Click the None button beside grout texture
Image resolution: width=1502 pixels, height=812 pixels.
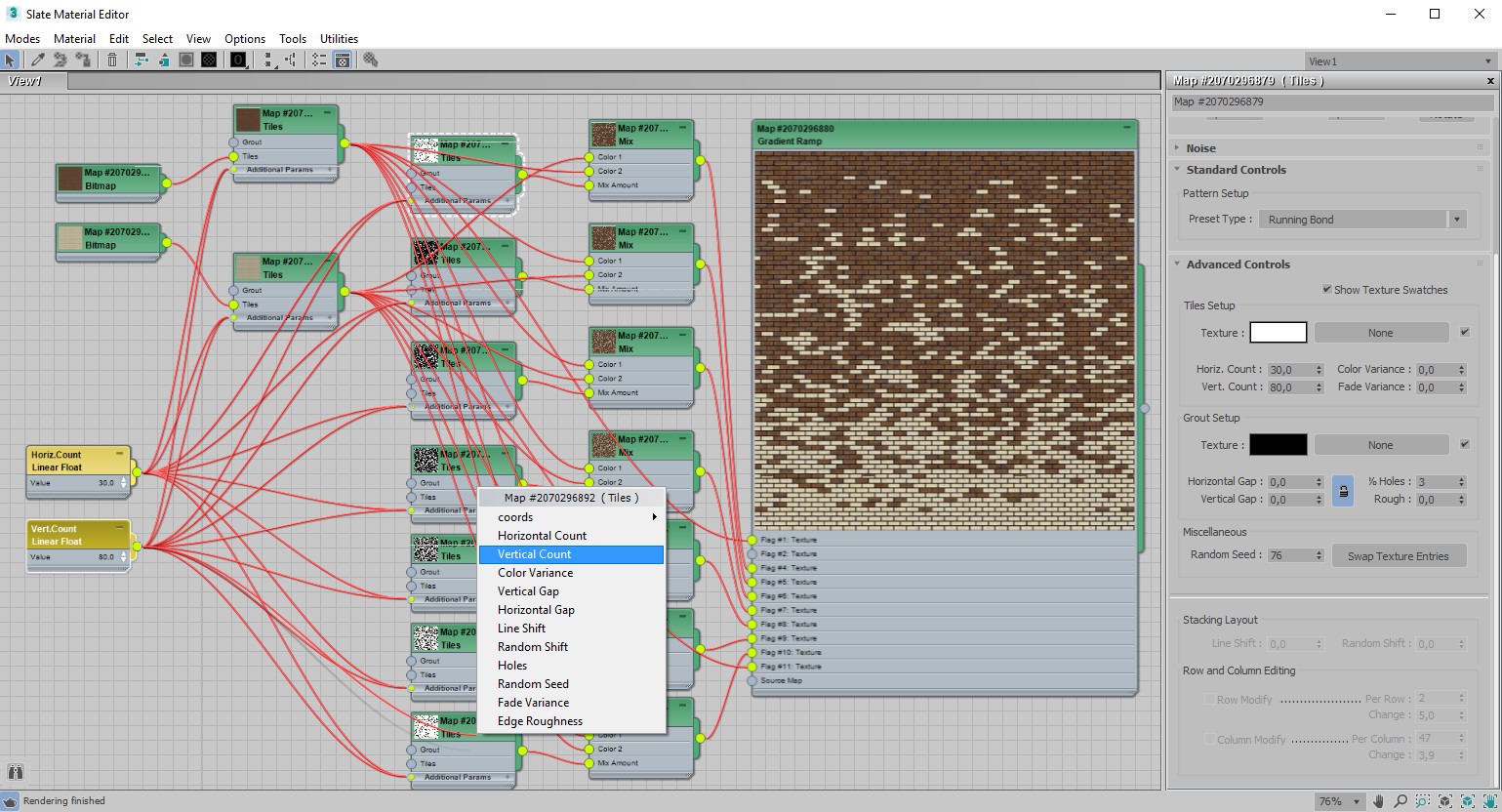point(1380,445)
